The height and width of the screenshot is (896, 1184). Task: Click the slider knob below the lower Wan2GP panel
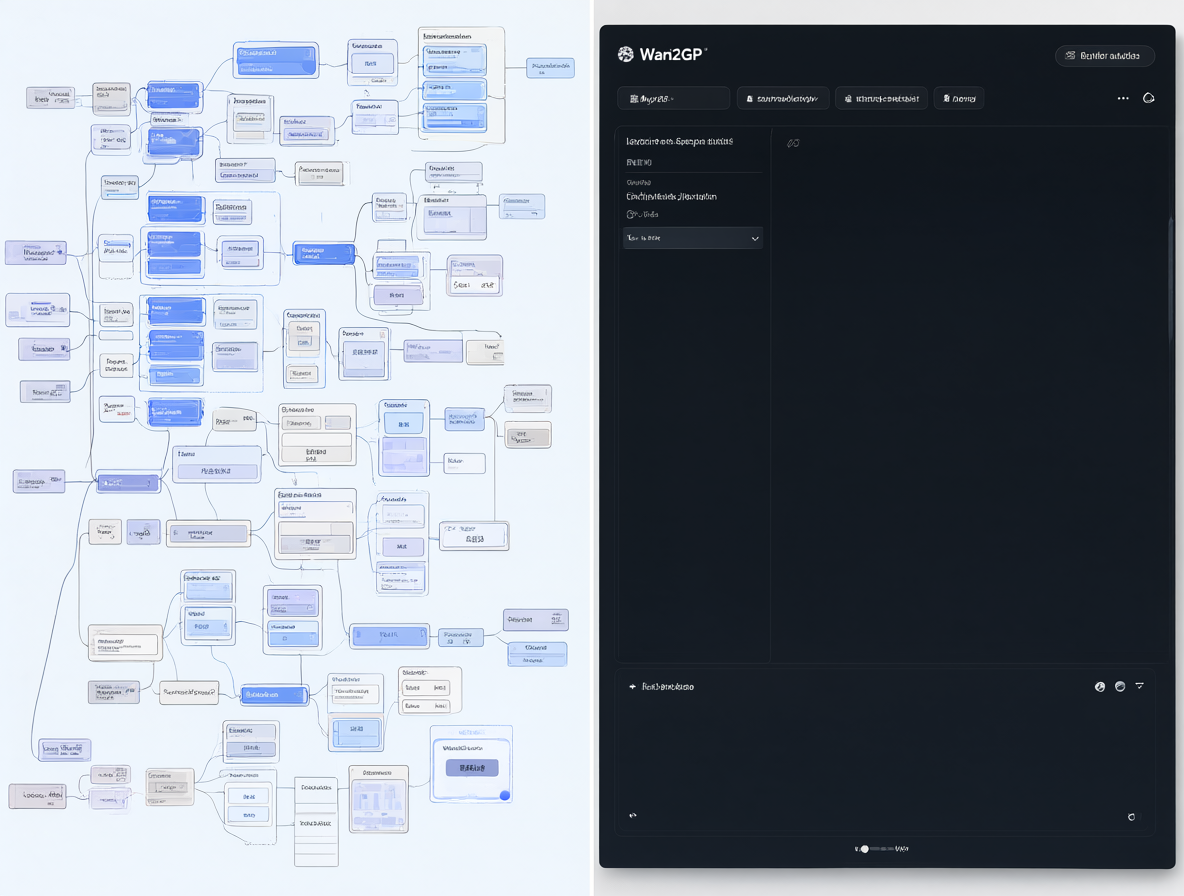(865, 849)
